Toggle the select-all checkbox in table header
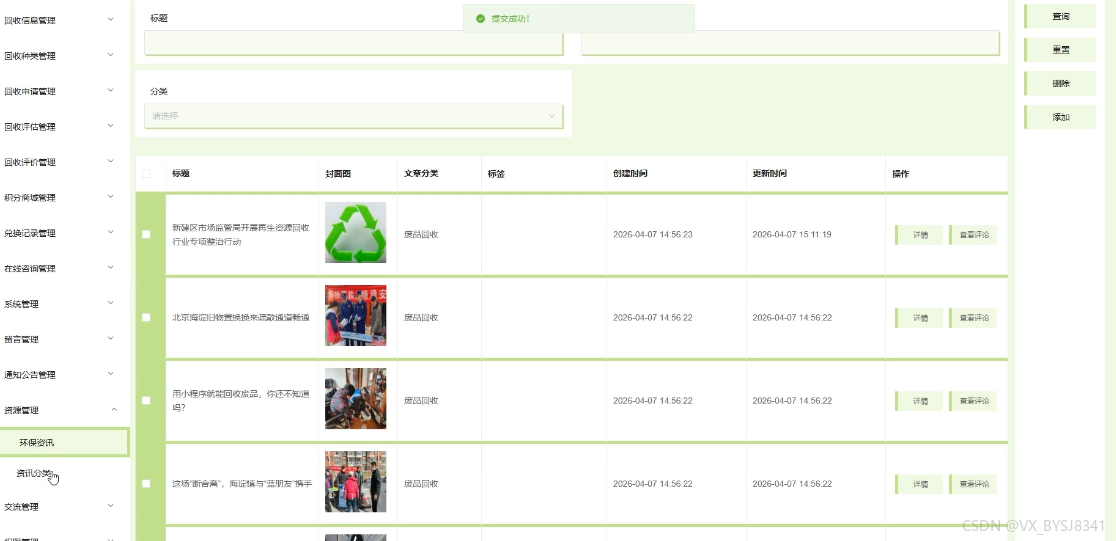The height and width of the screenshot is (541, 1116). click(x=147, y=174)
